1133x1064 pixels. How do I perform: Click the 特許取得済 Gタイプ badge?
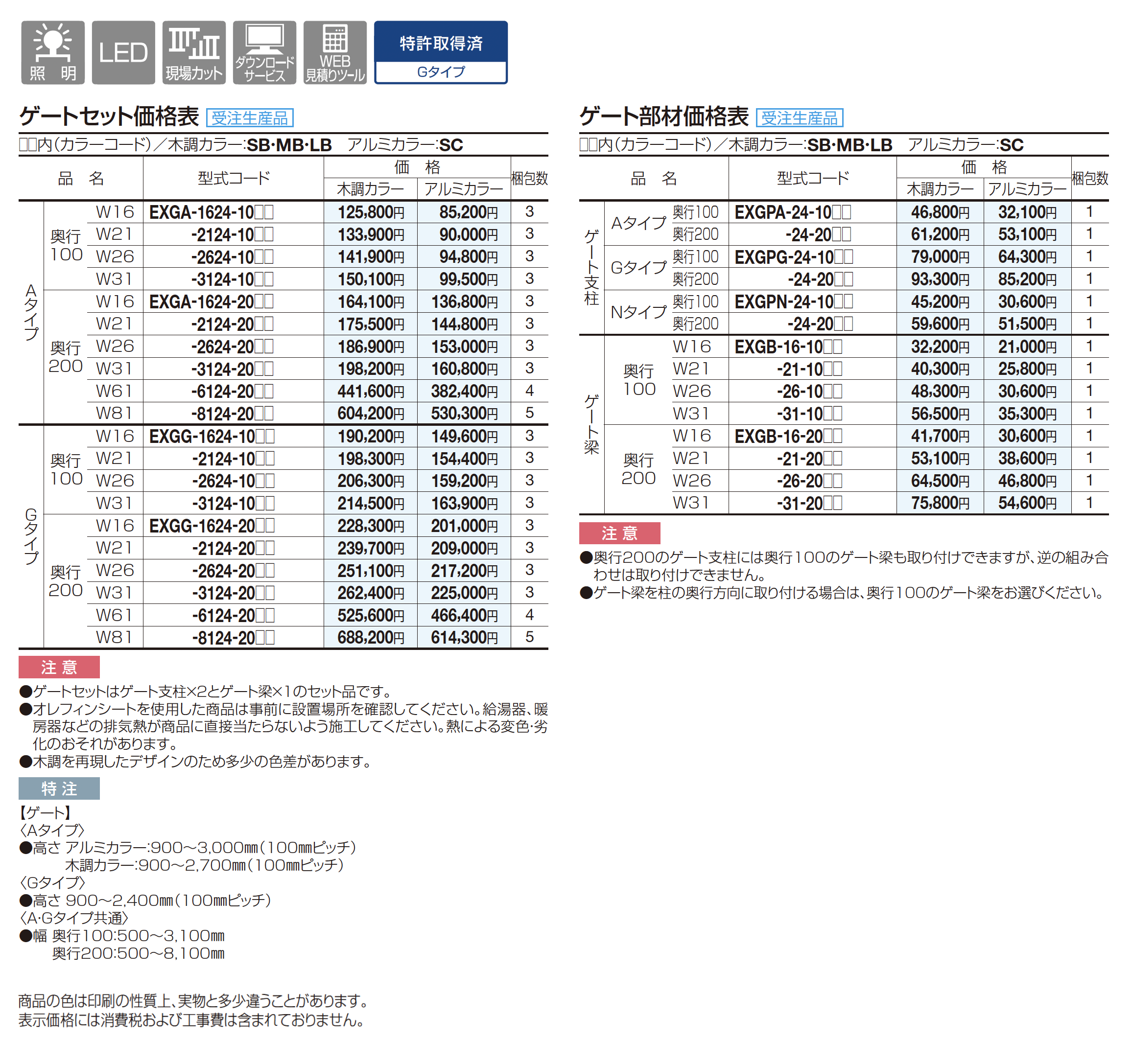pos(441,52)
